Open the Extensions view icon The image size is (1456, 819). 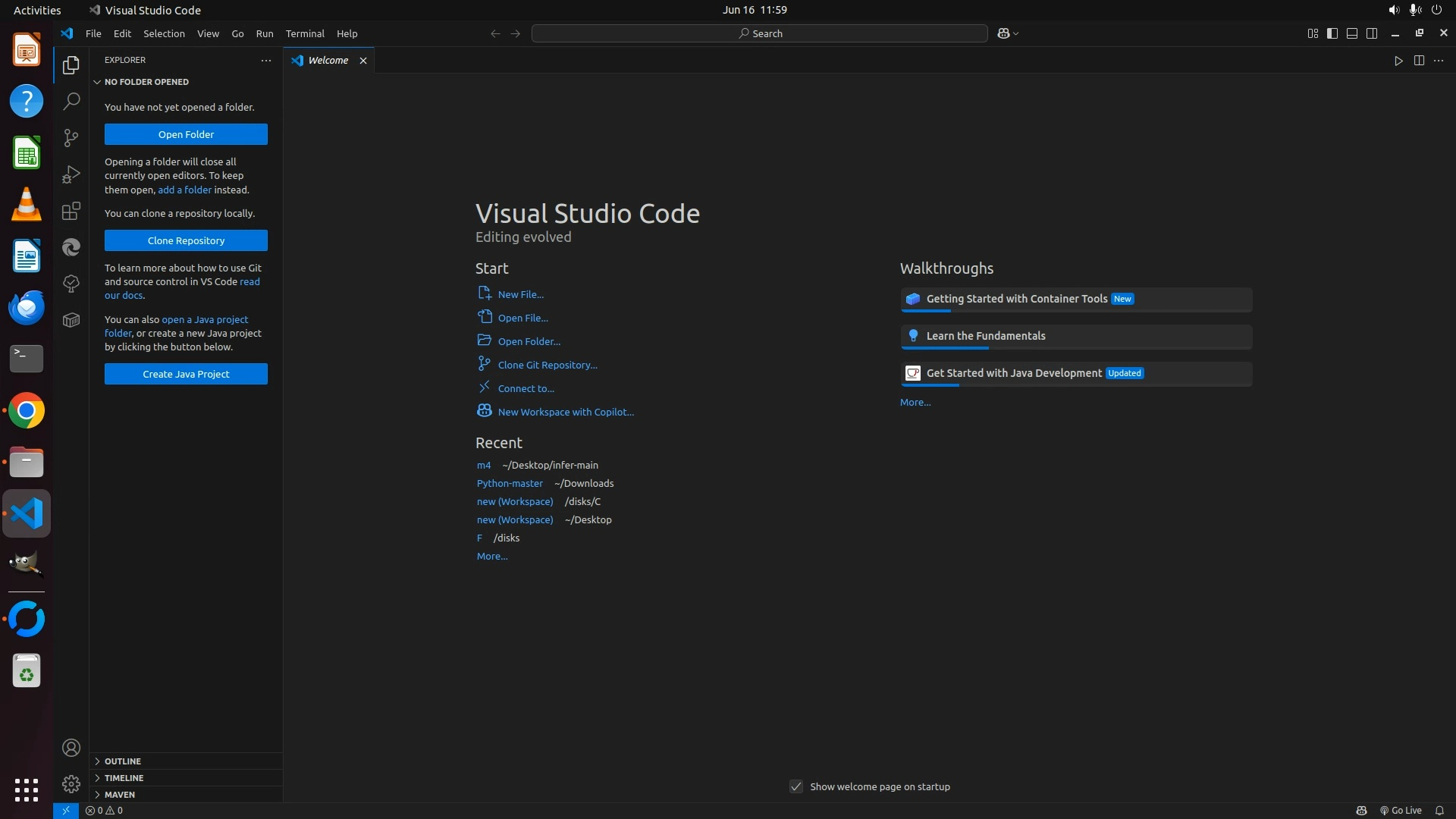(x=71, y=211)
